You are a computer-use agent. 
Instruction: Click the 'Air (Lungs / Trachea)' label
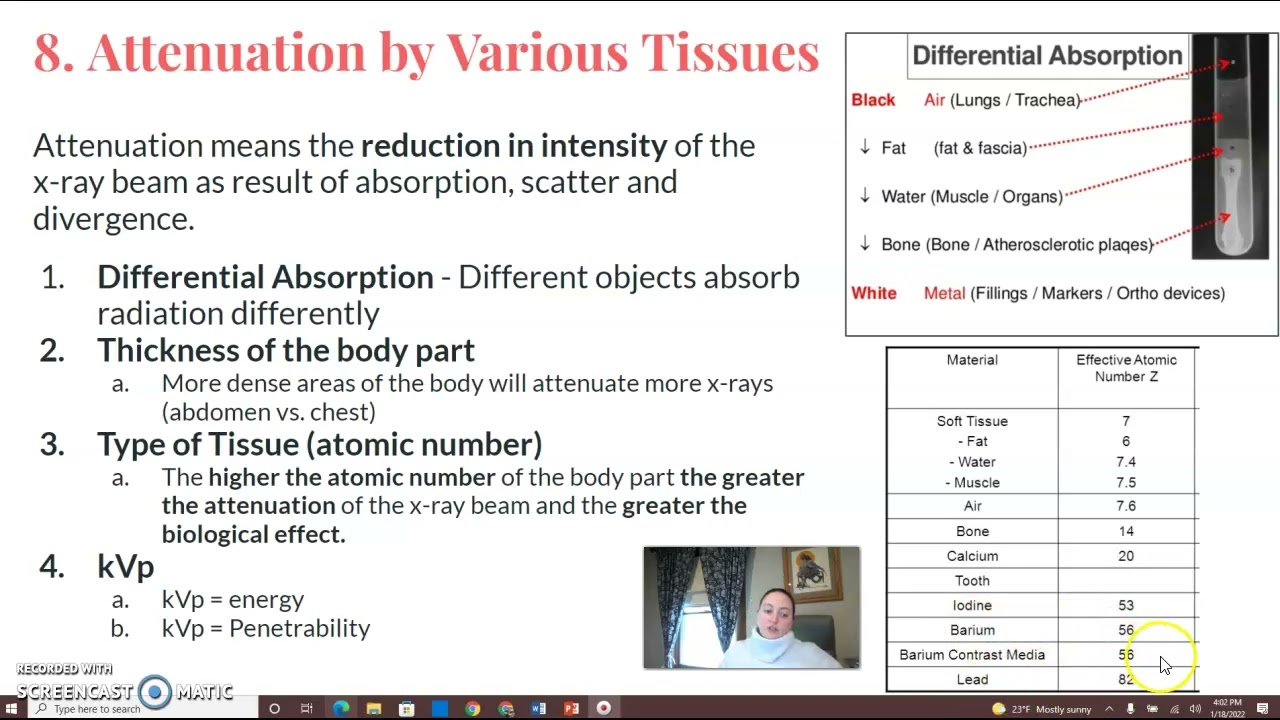1002,100
